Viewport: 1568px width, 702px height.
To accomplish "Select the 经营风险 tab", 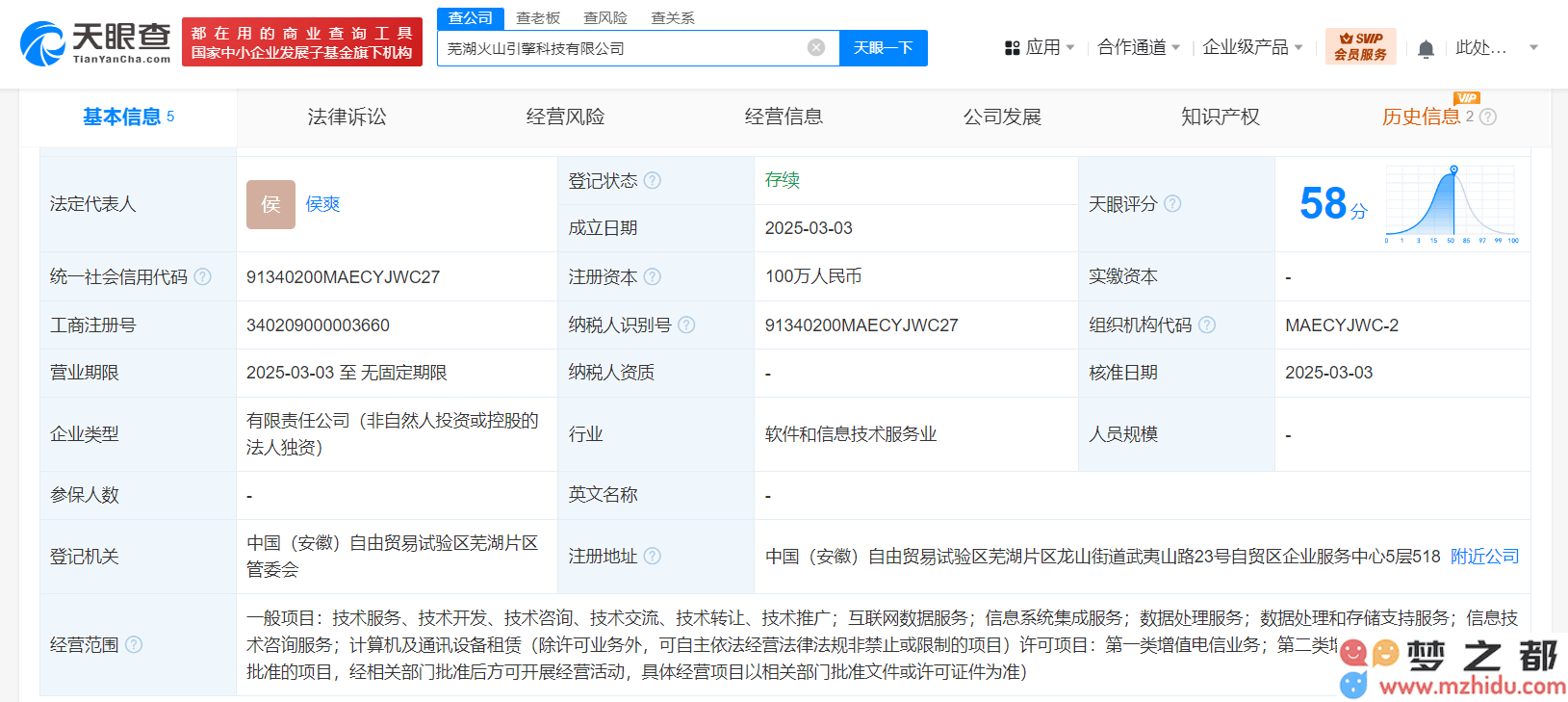I will (565, 117).
